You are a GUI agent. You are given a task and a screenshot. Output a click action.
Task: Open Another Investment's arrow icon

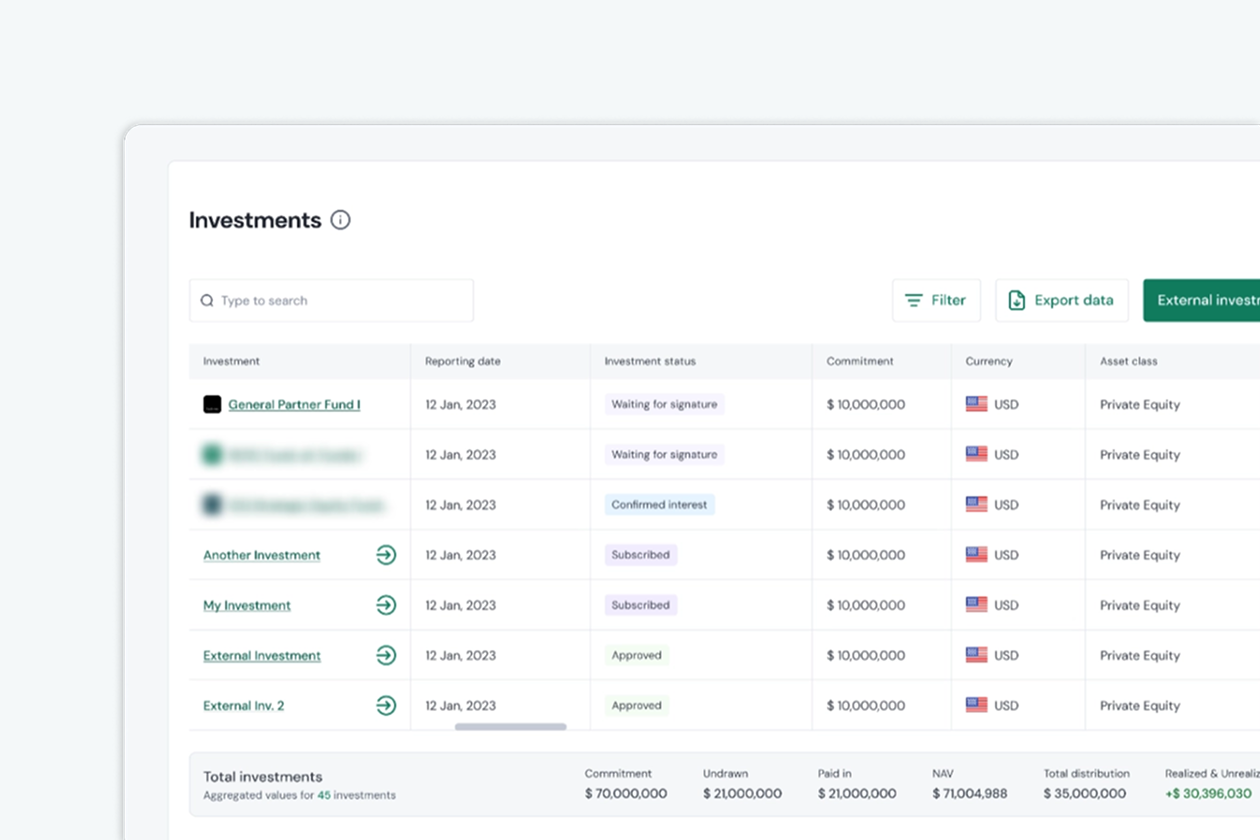(x=386, y=555)
